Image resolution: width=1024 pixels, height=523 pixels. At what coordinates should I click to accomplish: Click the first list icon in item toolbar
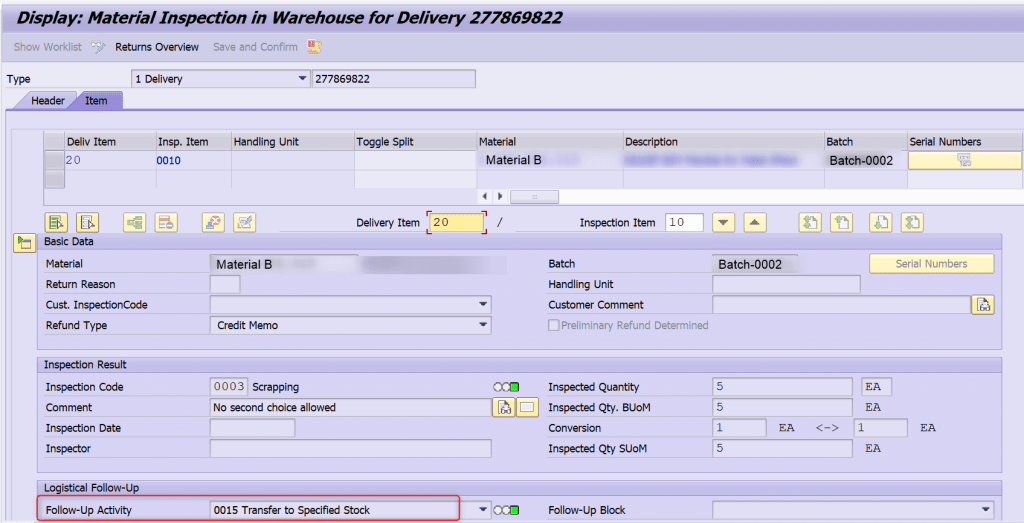click(x=56, y=223)
